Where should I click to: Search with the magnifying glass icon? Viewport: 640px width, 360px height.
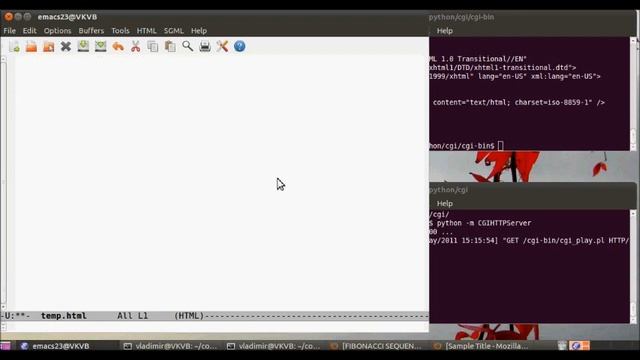pyautogui.click(x=187, y=47)
